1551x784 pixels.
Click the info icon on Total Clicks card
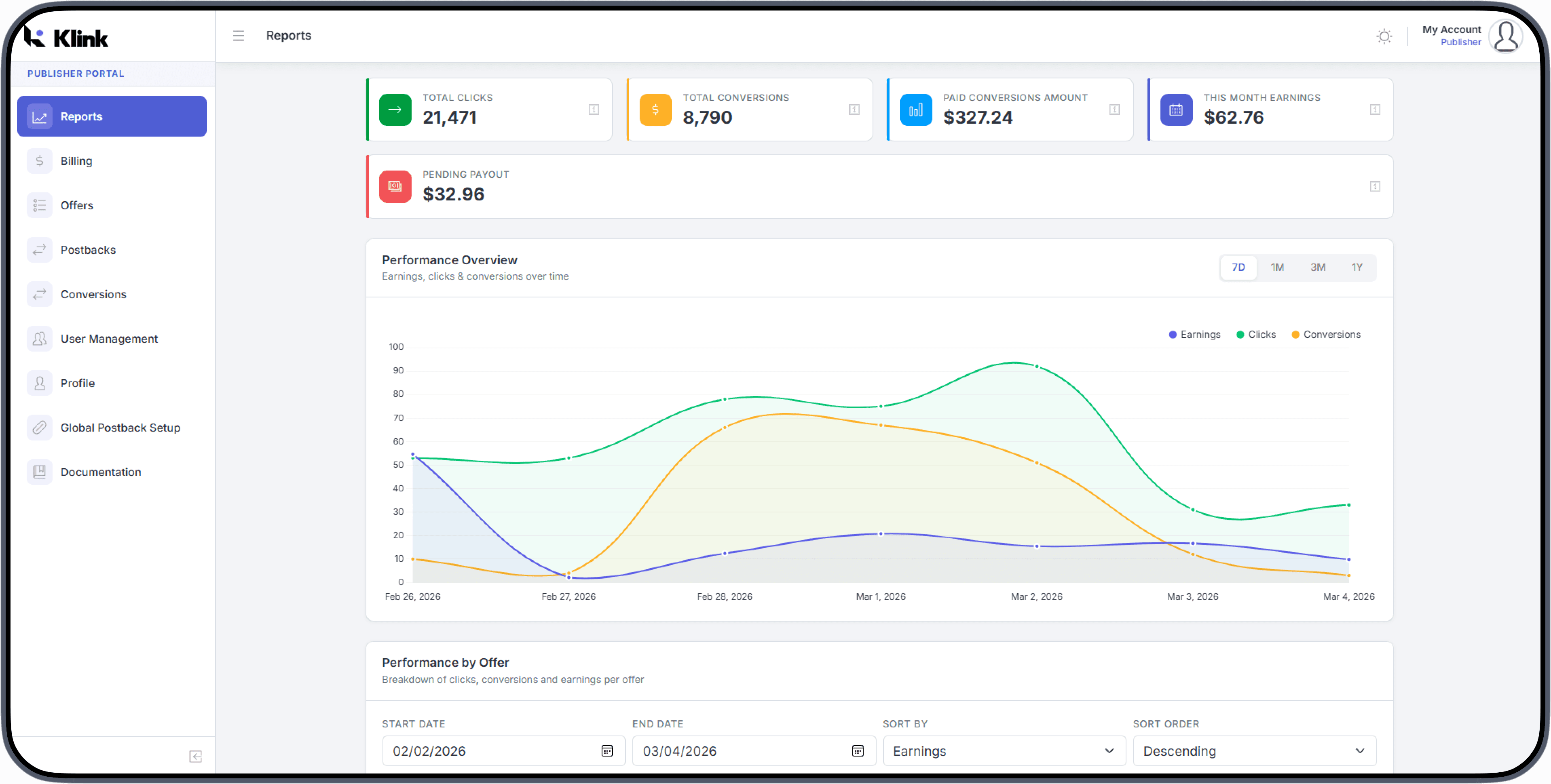click(x=594, y=110)
